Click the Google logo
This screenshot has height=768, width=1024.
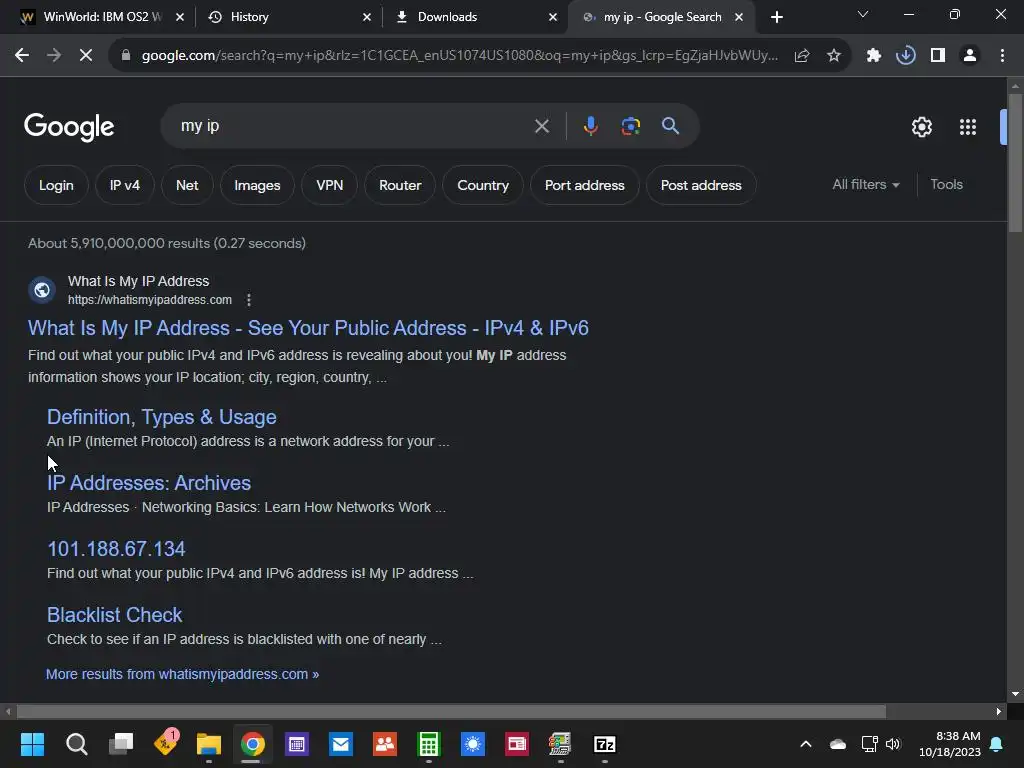(x=69, y=127)
